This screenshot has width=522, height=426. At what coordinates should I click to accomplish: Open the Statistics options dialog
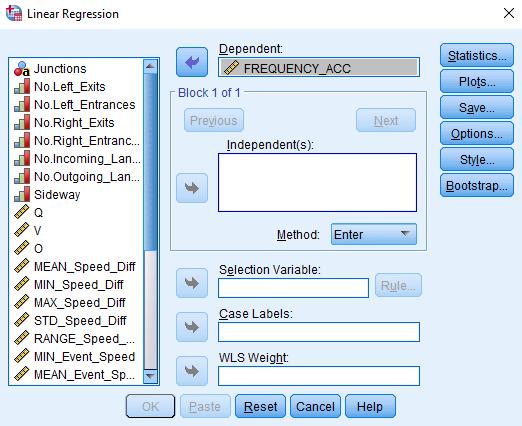point(477,55)
